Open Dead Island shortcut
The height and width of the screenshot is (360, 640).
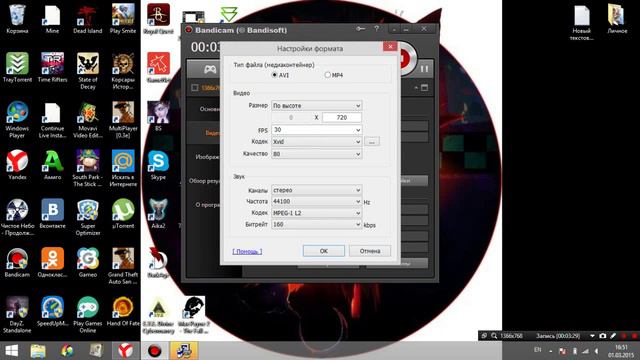pyautogui.click(x=87, y=19)
